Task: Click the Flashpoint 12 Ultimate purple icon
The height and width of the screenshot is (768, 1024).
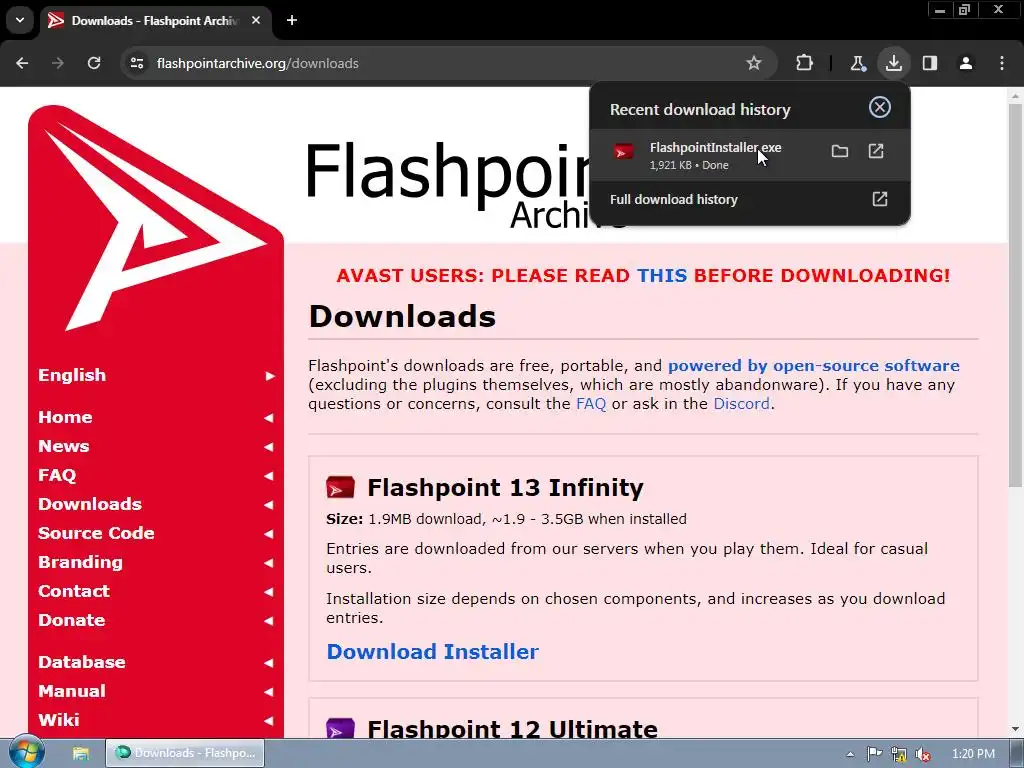Action: coord(340,728)
